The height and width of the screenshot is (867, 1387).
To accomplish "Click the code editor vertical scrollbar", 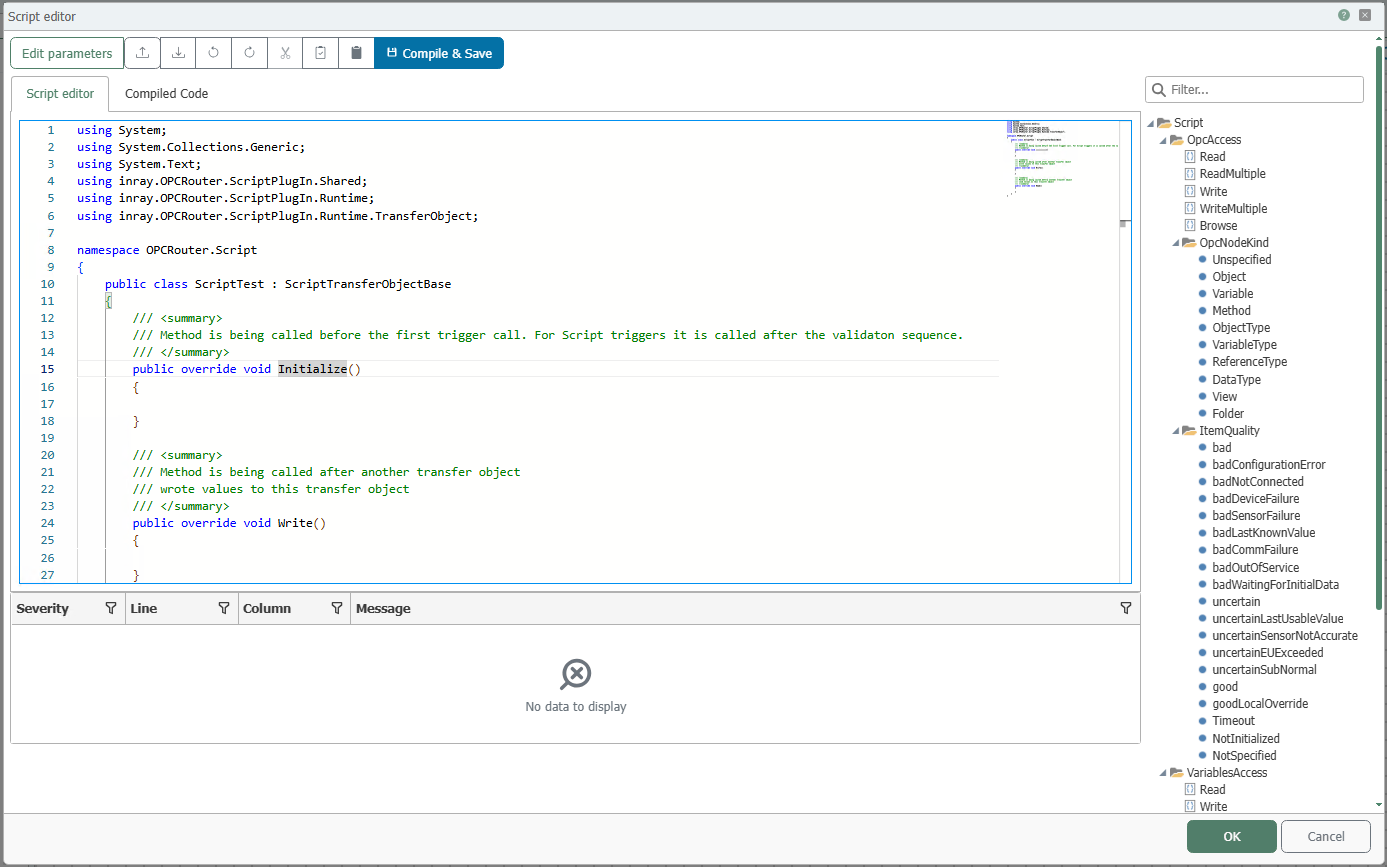I will 1125,352.
